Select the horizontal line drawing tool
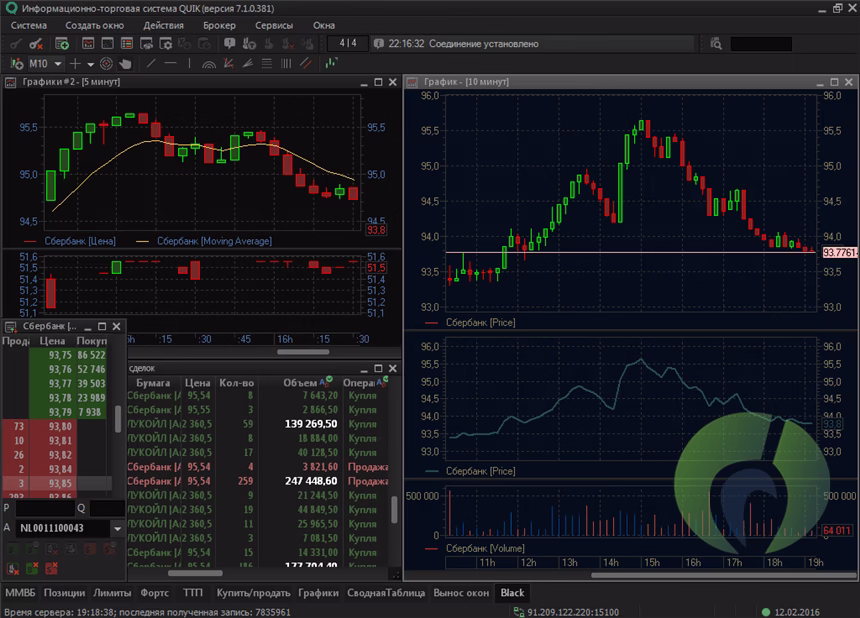The width and height of the screenshot is (860, 618). 171,64
